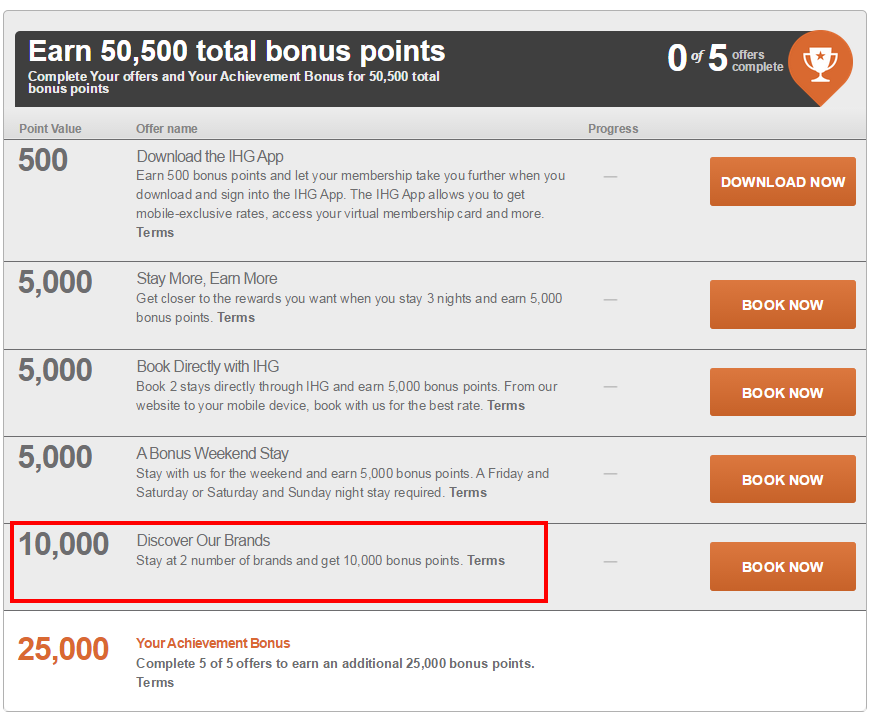Click the Your Achievement Bonus heading
Screen dimensions: 878x720
(213, 643)
